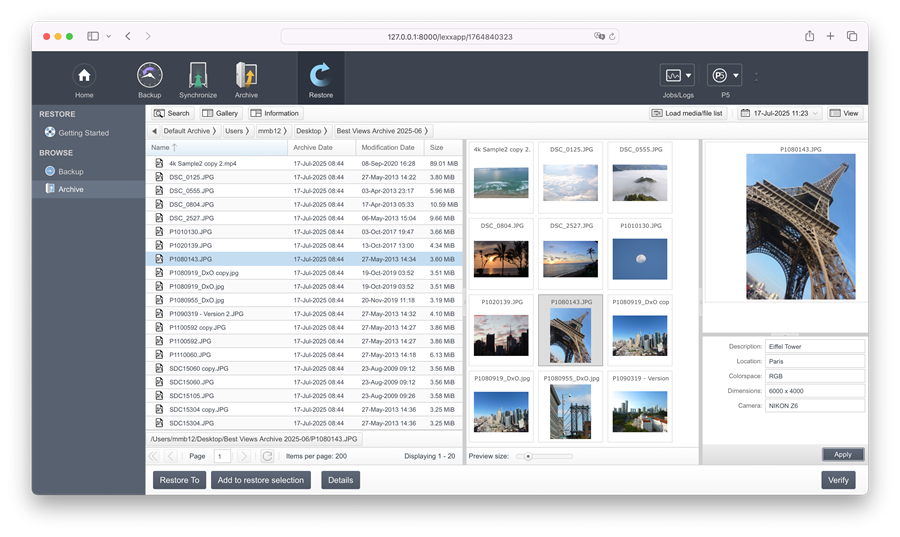Click Add to restore selection button

click(261, 480)
